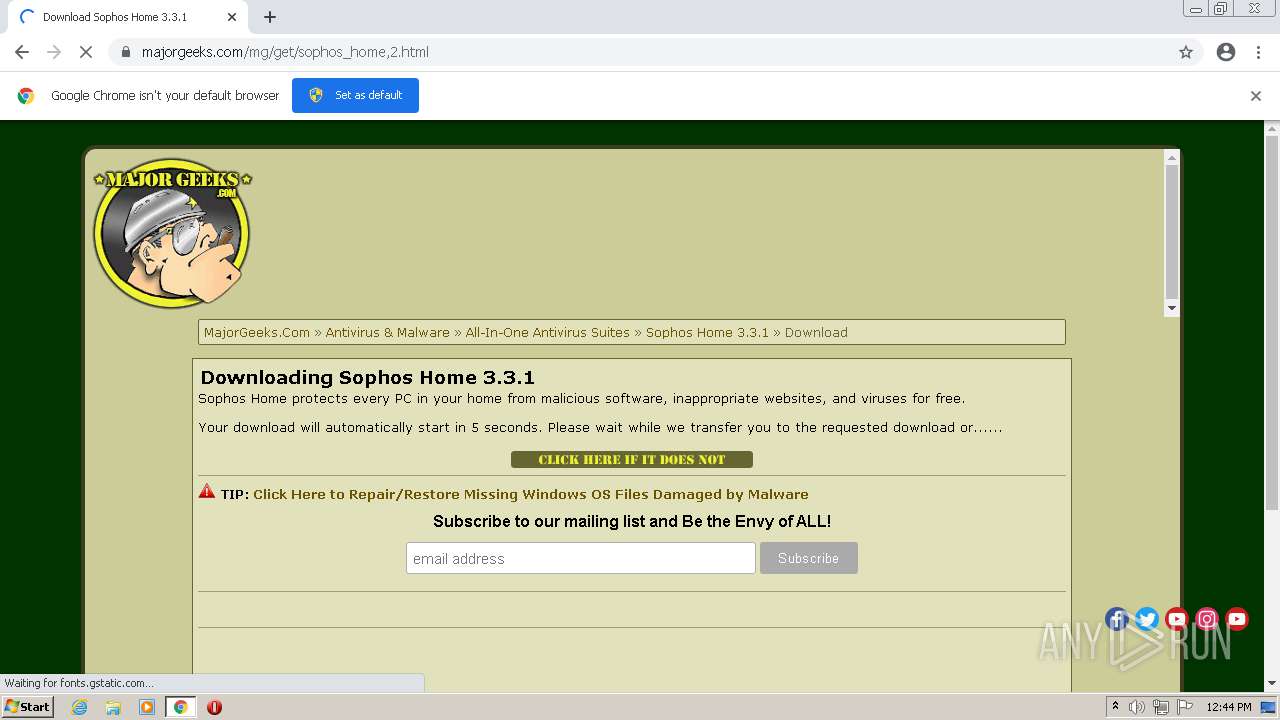Click the red Opera taskbar icon
Viewport: 1280px width, 720px height.
tap(214, 707)
